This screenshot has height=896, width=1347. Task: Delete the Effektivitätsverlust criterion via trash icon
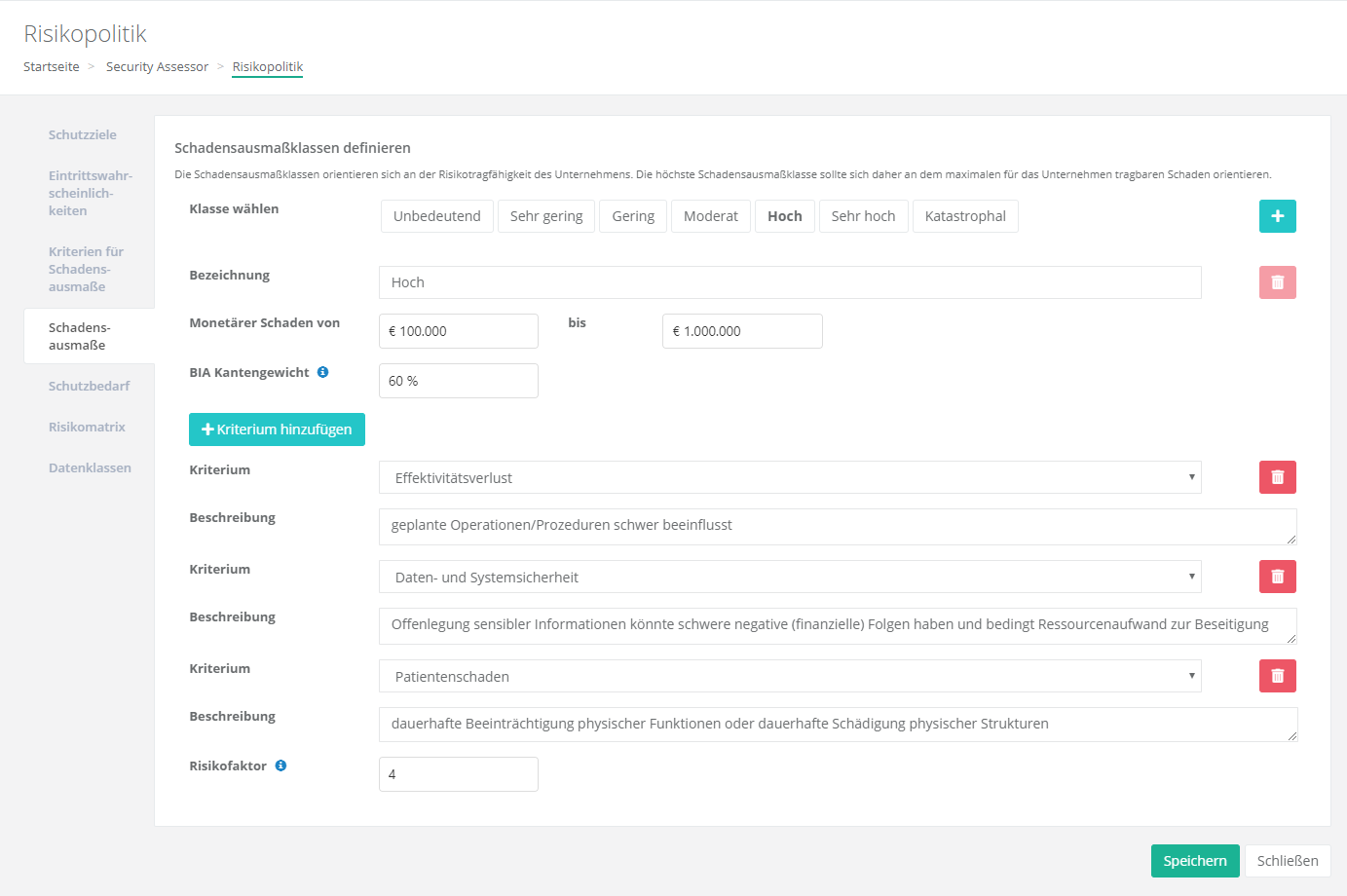(1277, 477)
